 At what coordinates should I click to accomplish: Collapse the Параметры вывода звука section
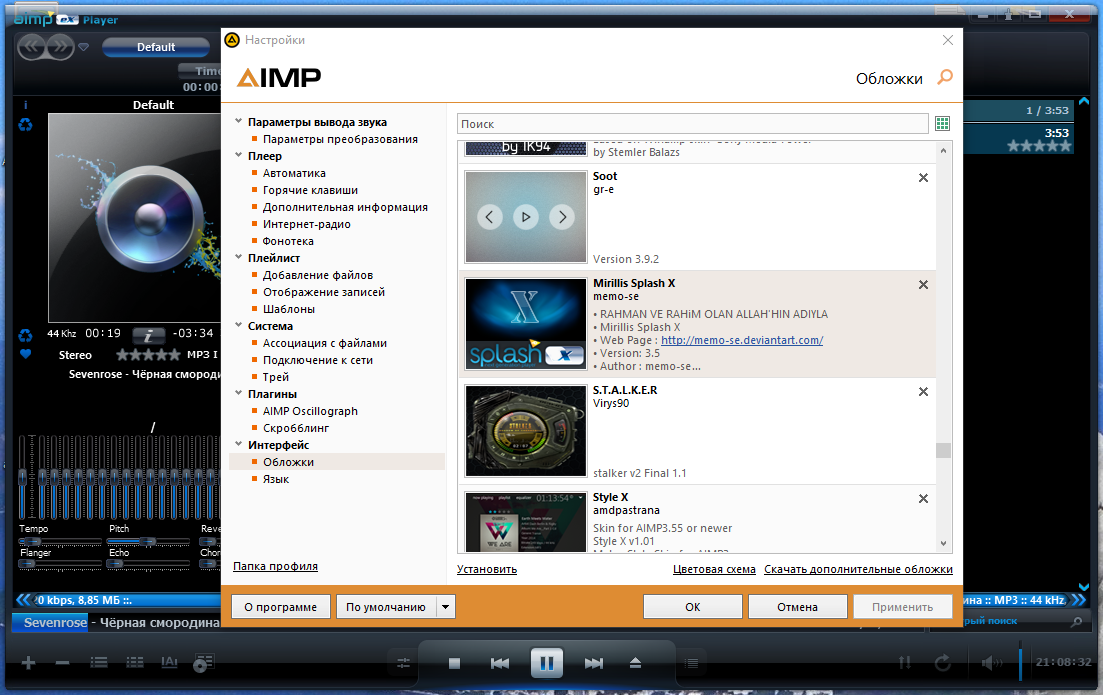click(238, 121)
